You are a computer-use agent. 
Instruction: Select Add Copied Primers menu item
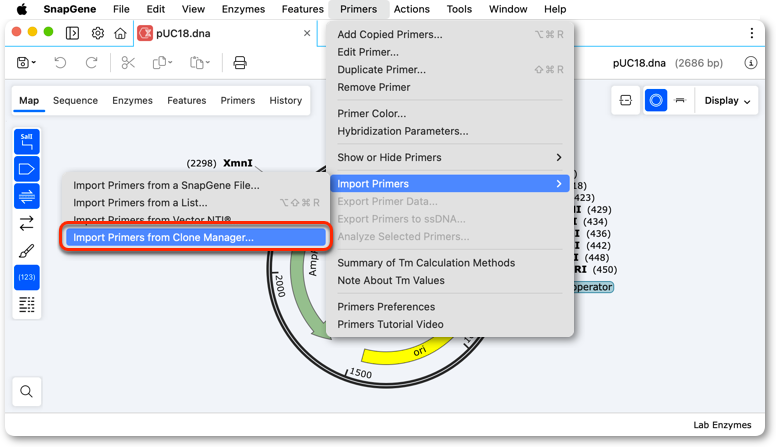click(x=449, y=34)
